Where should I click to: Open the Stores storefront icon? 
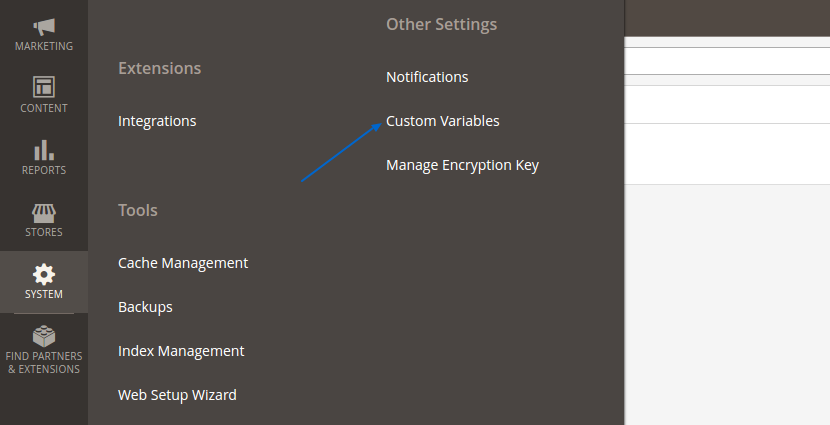pyautogui.click(x=44, y=213)
